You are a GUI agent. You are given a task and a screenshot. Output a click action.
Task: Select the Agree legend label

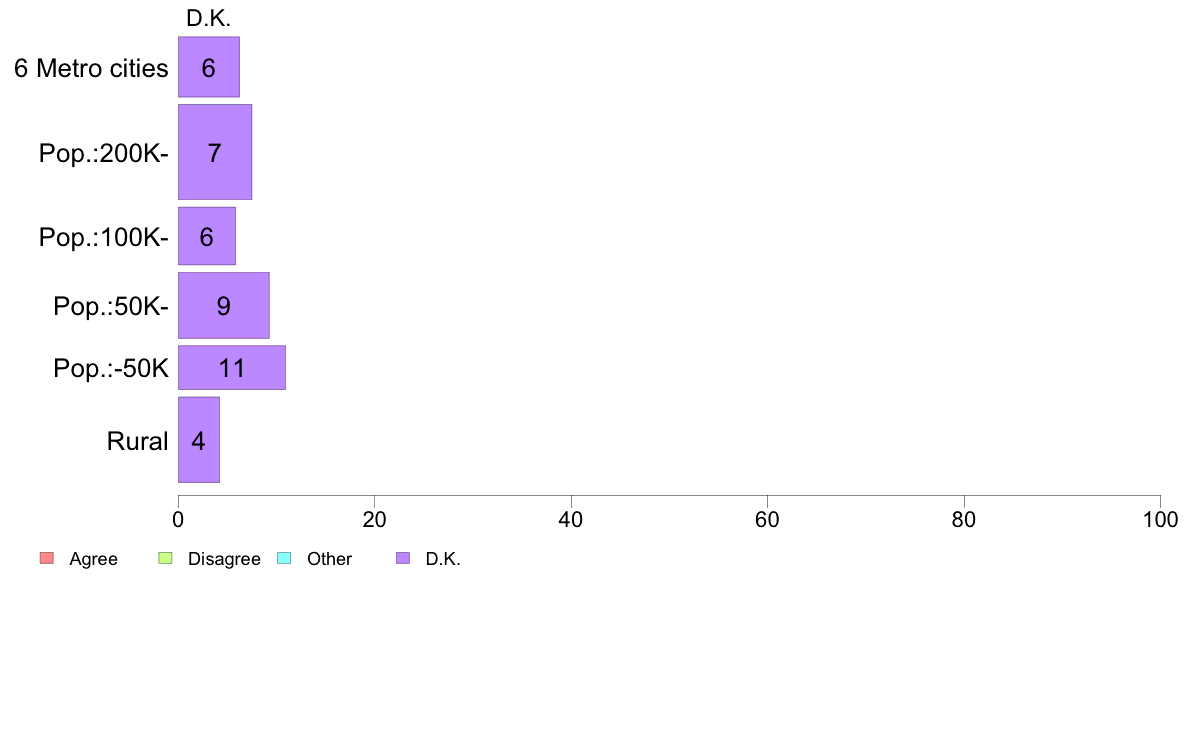coord(93,559)
